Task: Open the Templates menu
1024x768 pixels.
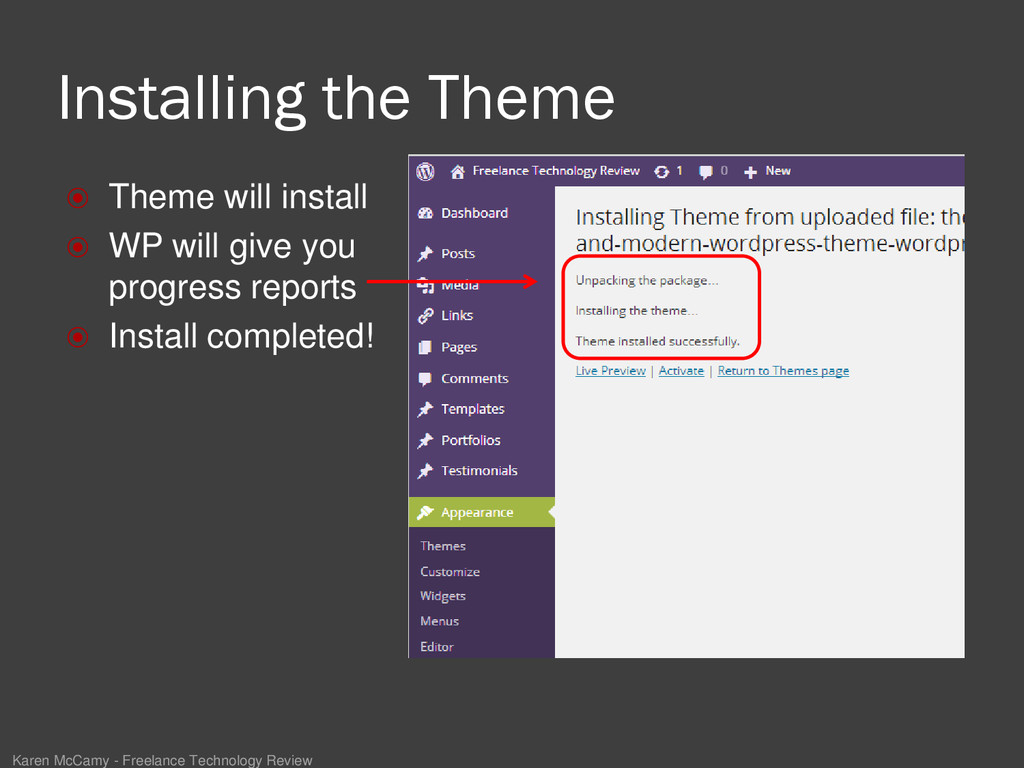Action: (473, 409)
